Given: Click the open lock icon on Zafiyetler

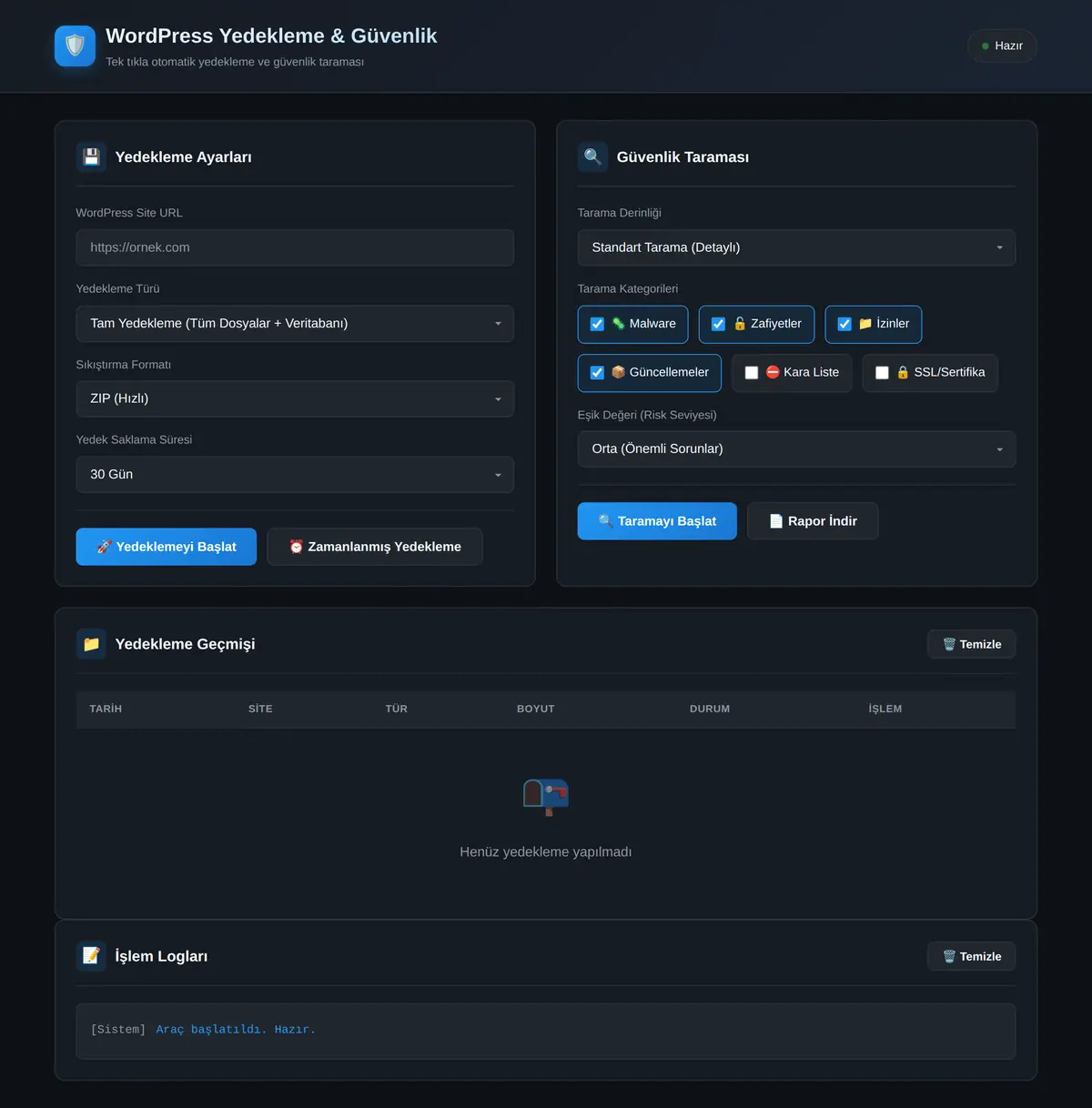Looking at the screenshot, I should pos(740,324).
